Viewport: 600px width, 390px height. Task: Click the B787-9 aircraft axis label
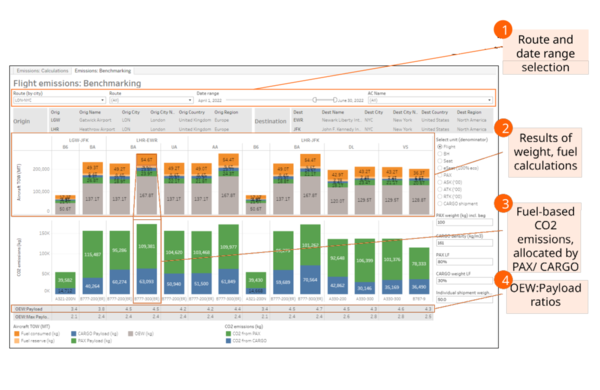(x=419, y=299)
